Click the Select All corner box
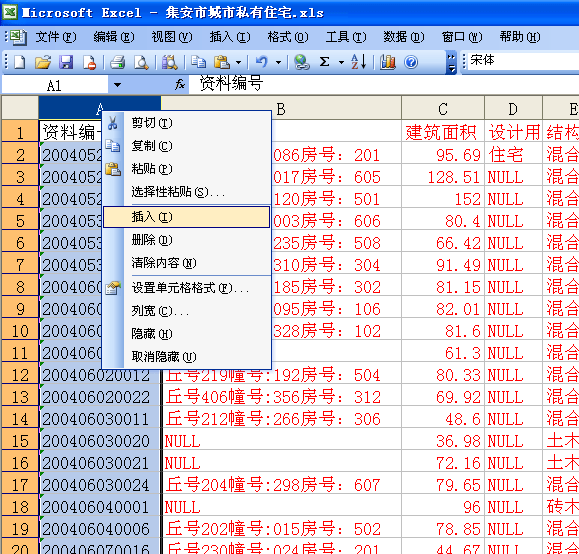 tap(20, 108)
